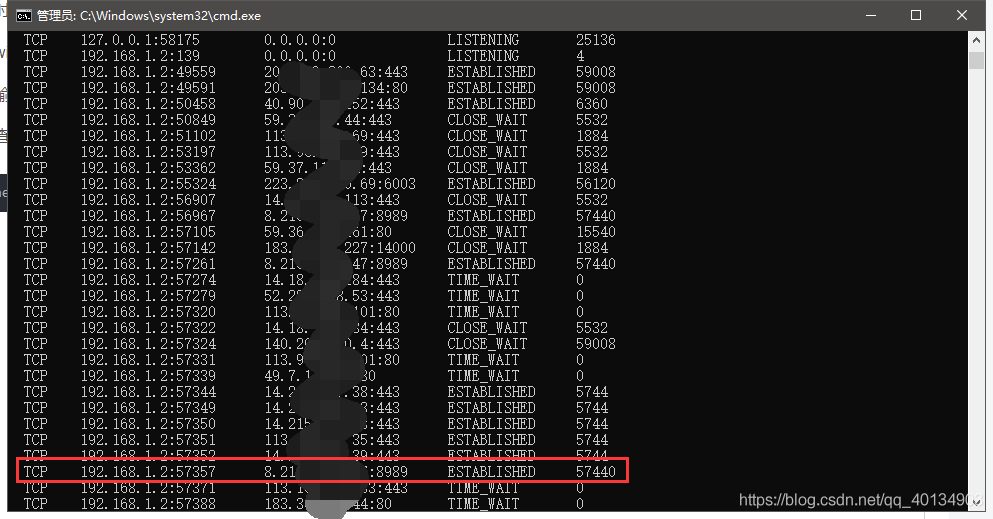This screenshot has width=993, height=519.
Task: Select local address 192.168.1.2:57349
Action: [148, 408]
